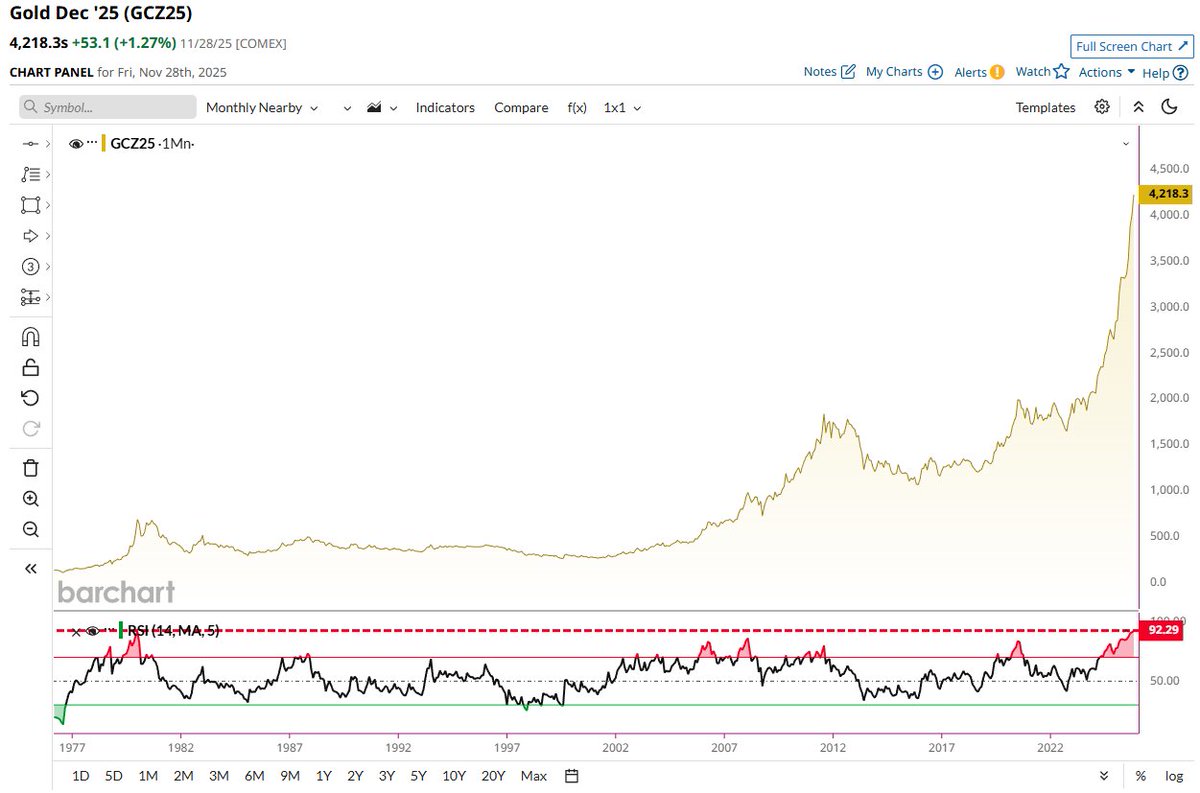Toggle GCZ25 series visibility eye
1200x793 pixels.
point(76,144)
